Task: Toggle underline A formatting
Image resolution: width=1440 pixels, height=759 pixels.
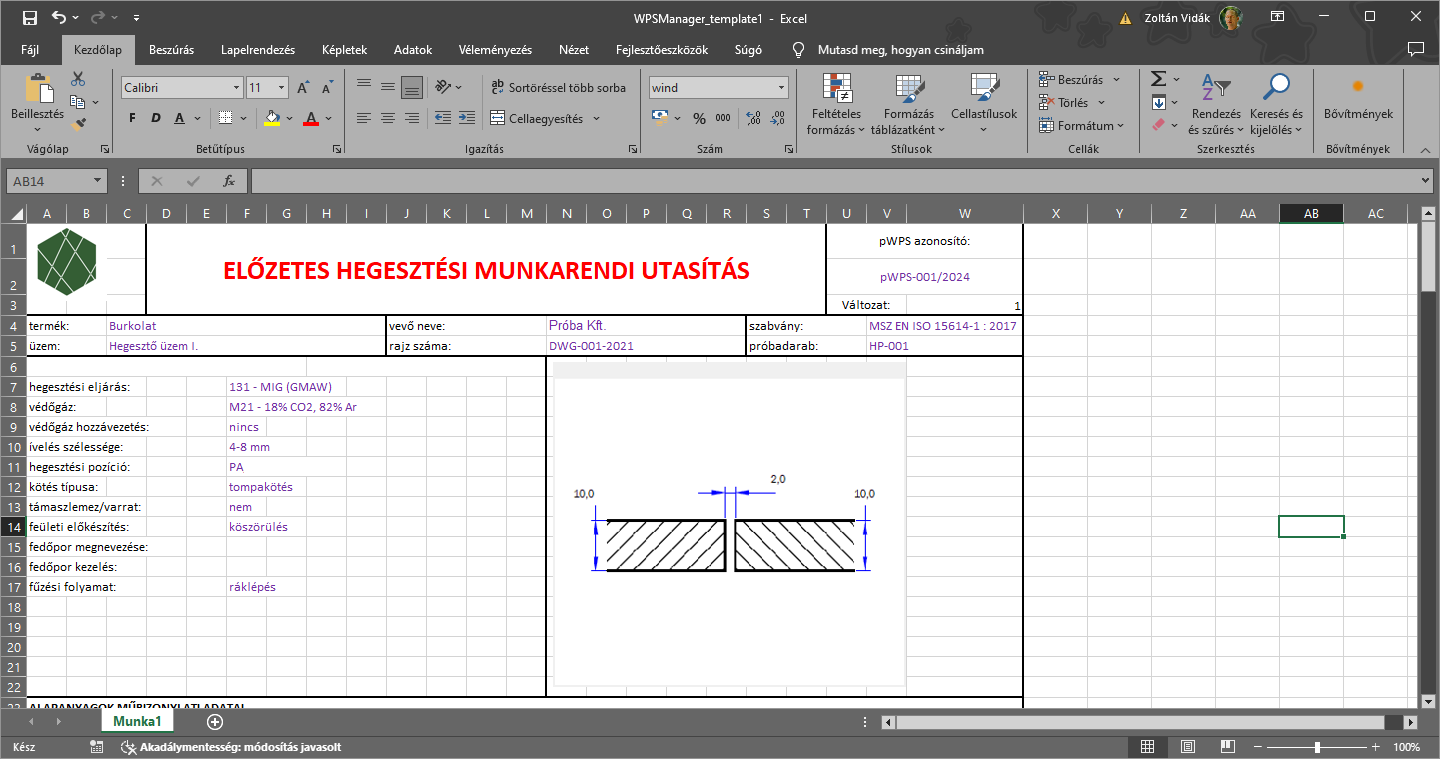Action: (179, 118)
